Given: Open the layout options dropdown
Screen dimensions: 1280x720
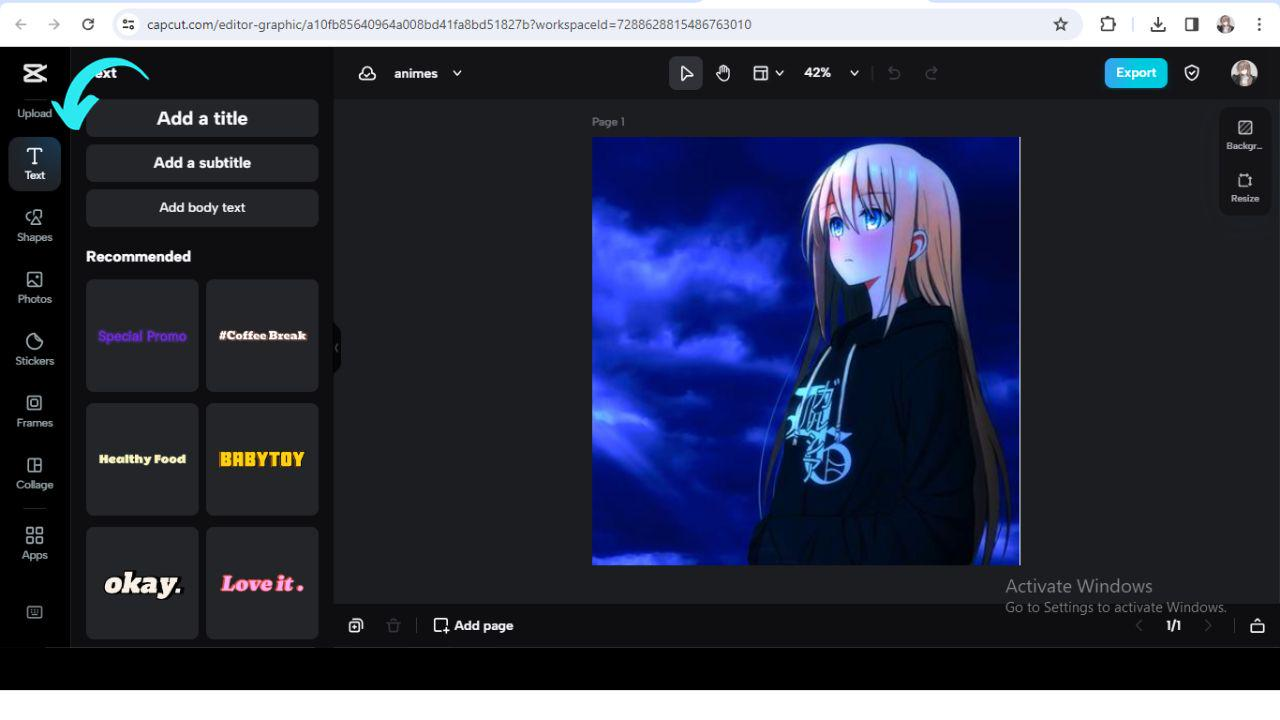Looking at the screenshot, I should (x=768, y=73).
